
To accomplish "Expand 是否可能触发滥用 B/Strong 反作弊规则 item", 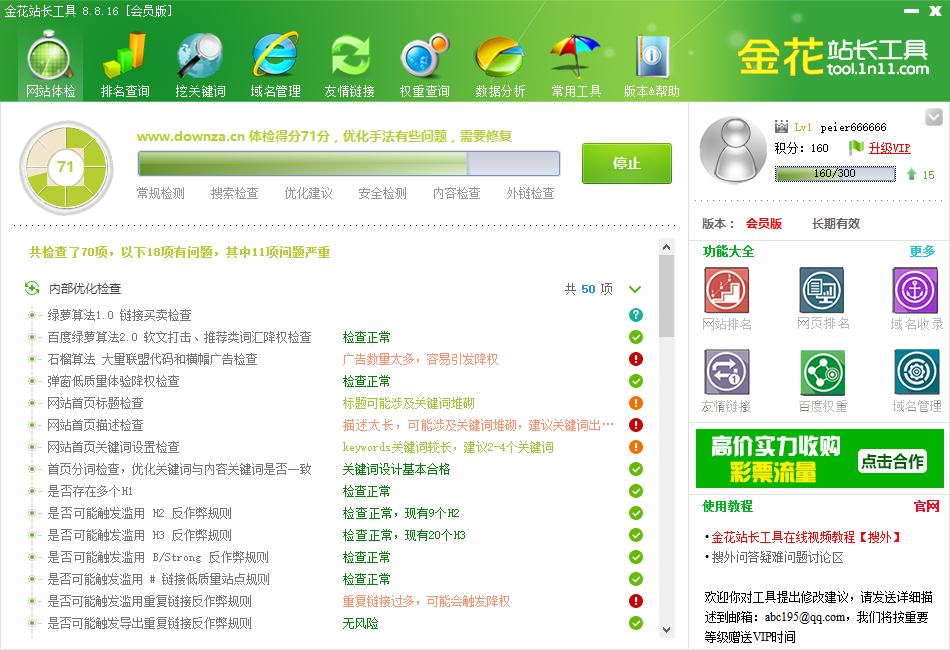I will (32, 557).
